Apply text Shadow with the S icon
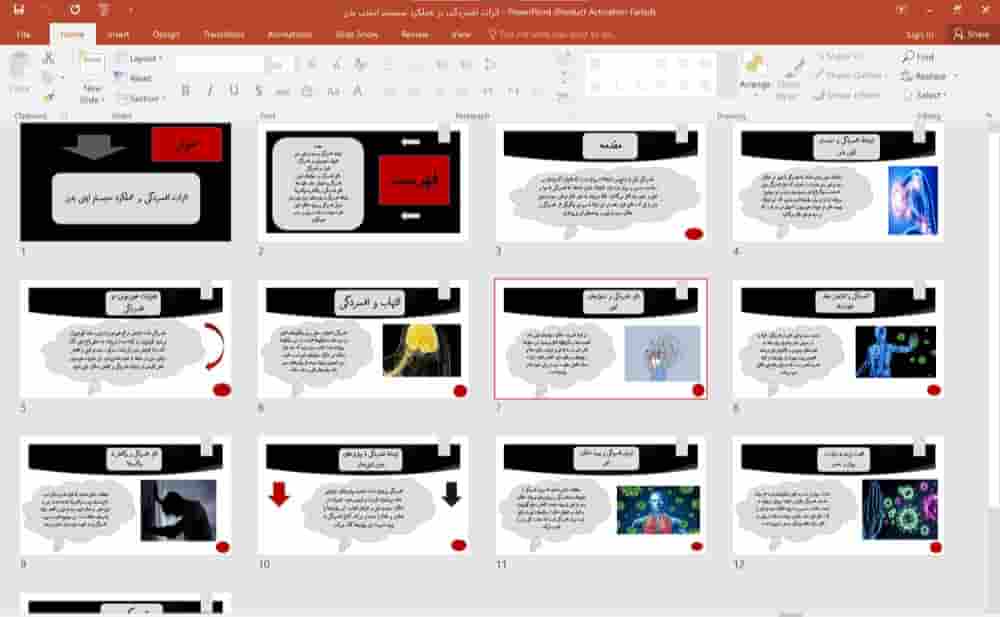Image resolution: width=1000 pixels, height=617 pixels. (259, 91)
